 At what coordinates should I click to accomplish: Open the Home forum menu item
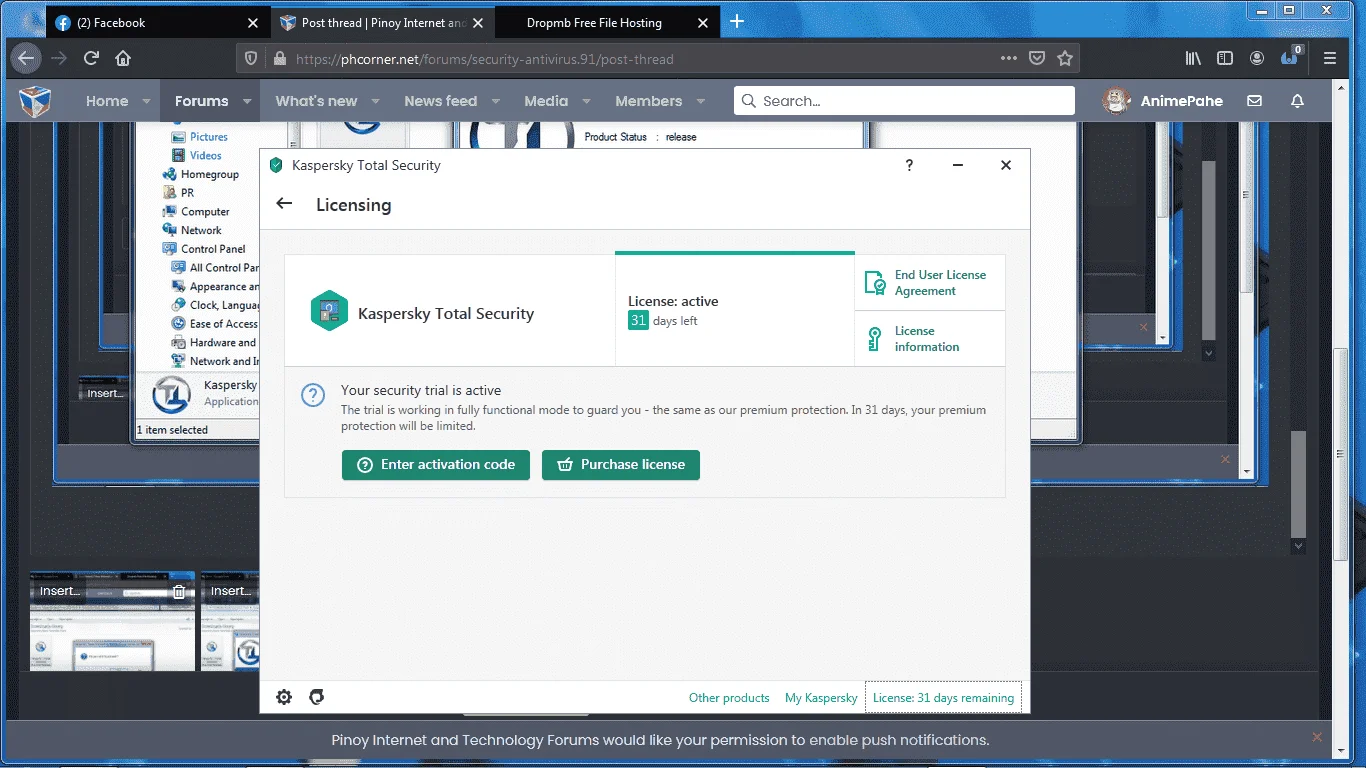coord(107,101)
